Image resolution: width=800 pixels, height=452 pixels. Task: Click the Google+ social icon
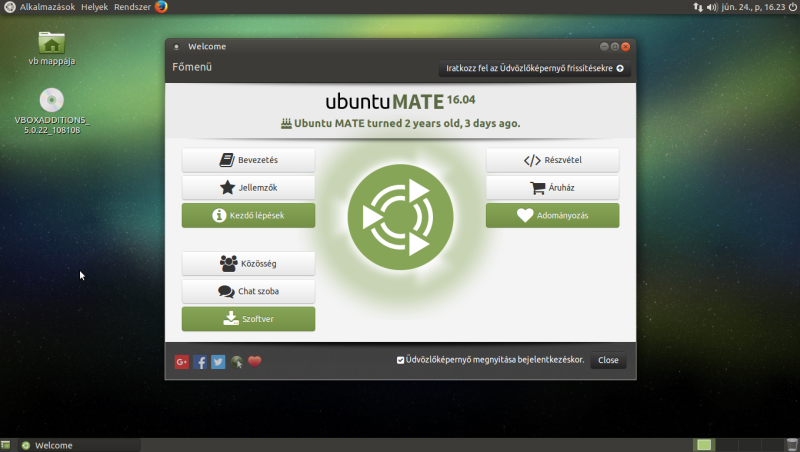coord(182,362)
